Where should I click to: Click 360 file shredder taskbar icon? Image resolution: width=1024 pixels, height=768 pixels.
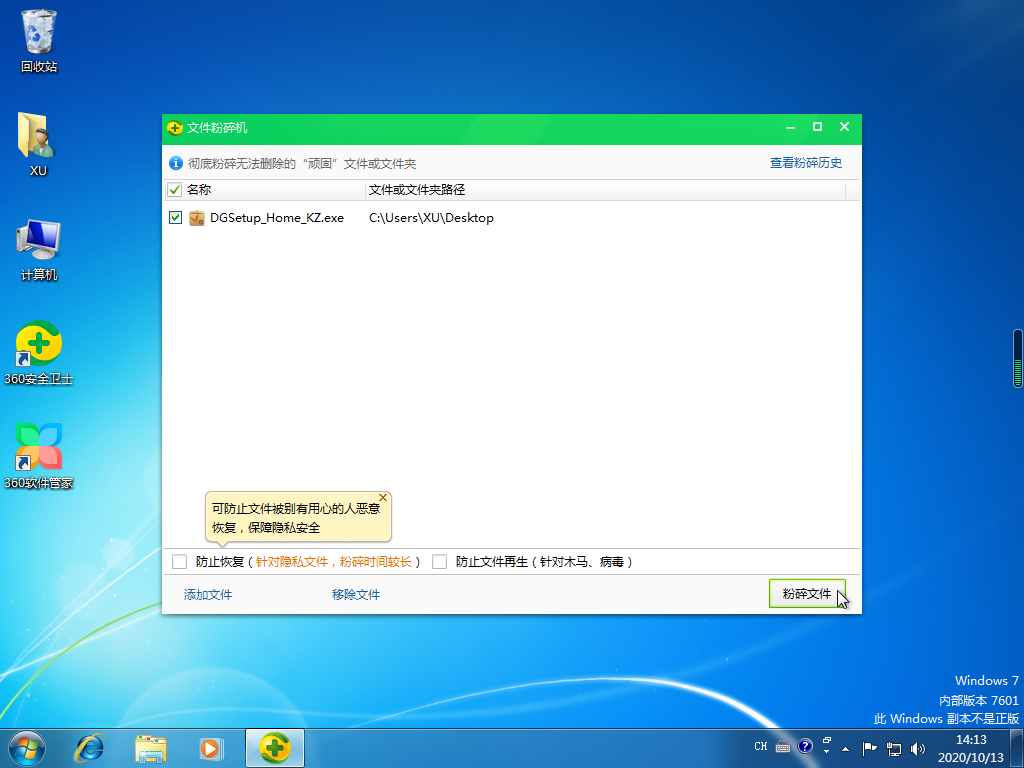tap(275, 747)
